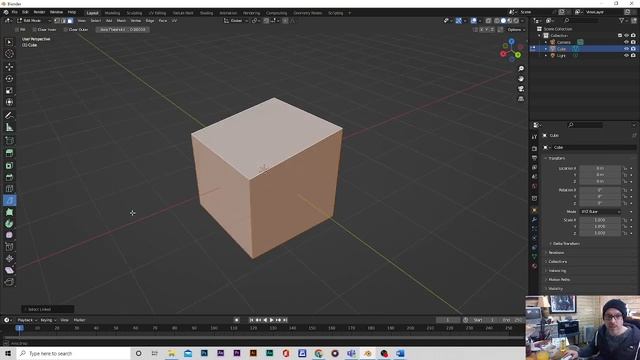Select the Scale tool
Viewport: 640px width, 360px height.
9,90
